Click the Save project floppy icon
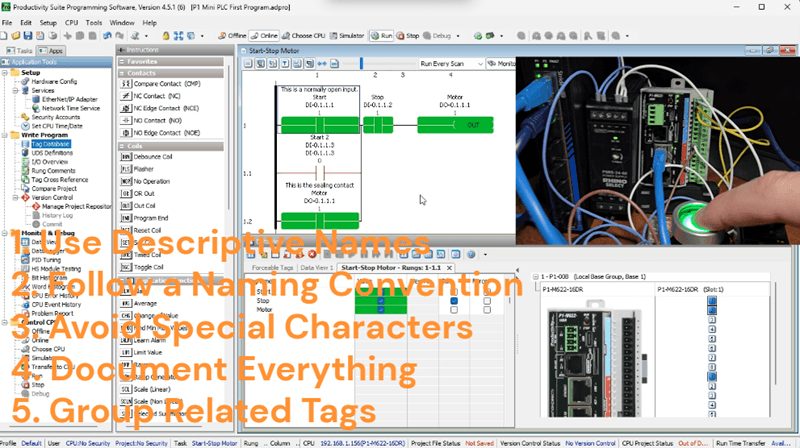The height and width of the screenshot is (448, 800). (28, 36)
